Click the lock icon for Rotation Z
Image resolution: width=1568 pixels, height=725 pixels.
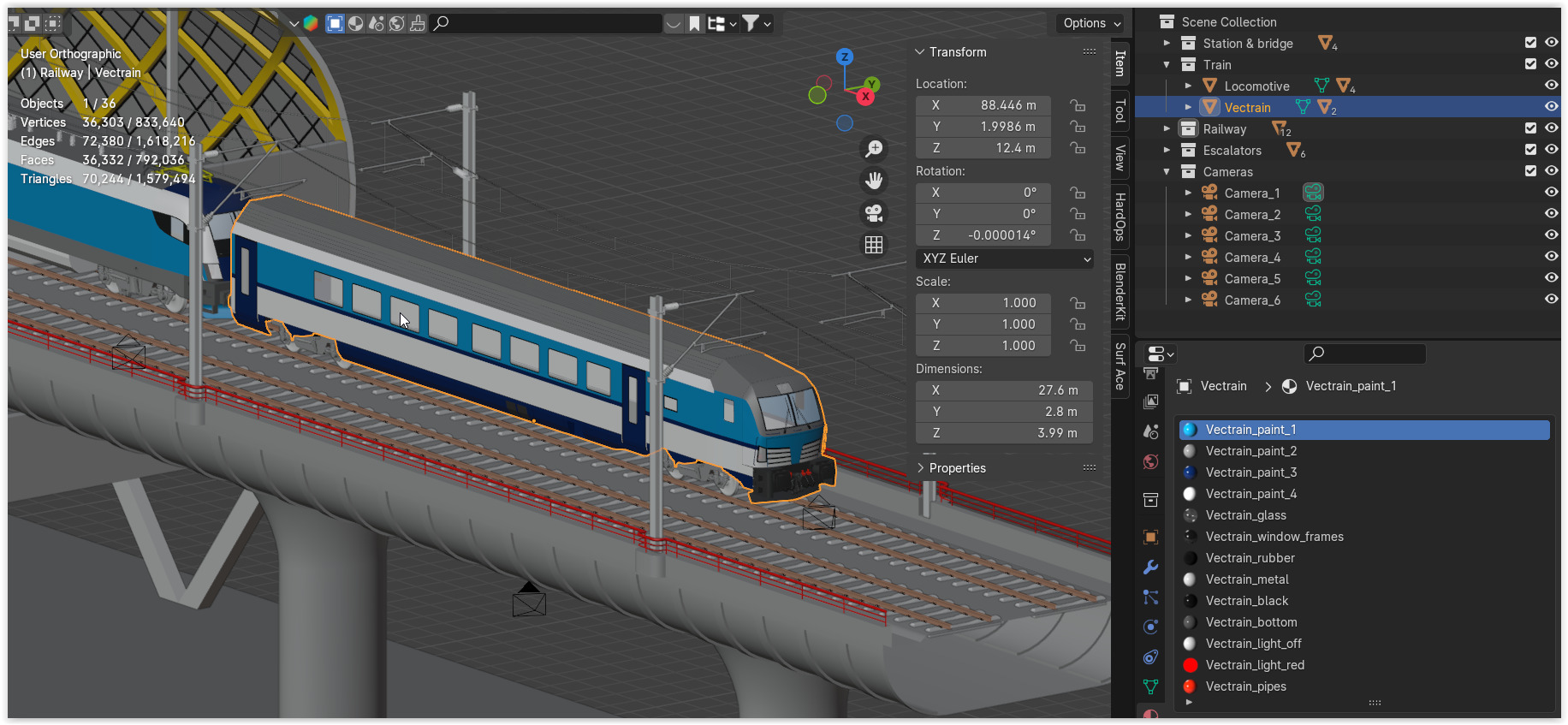(x=1078, y=235)
